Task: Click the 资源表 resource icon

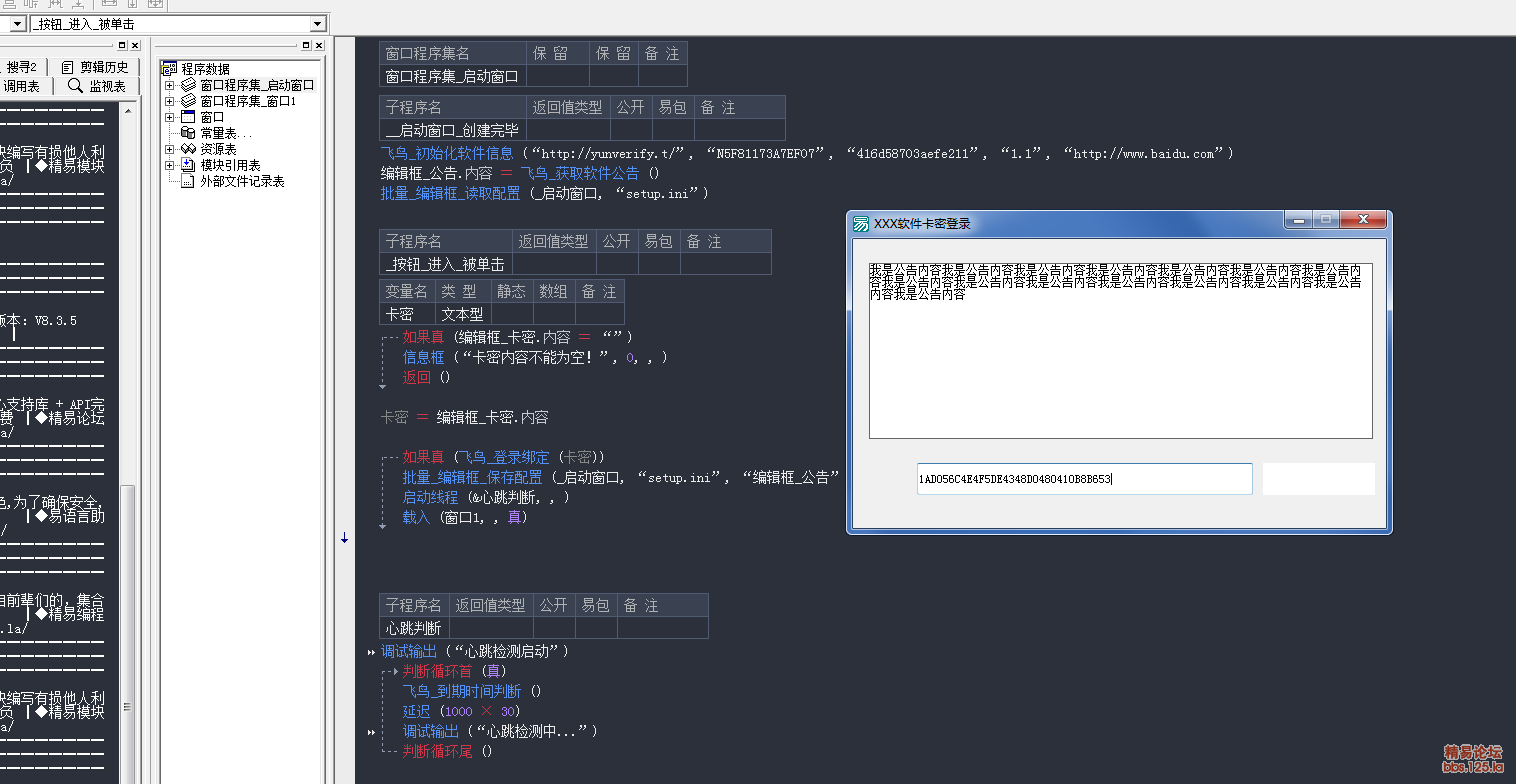Action: point(188,149)
